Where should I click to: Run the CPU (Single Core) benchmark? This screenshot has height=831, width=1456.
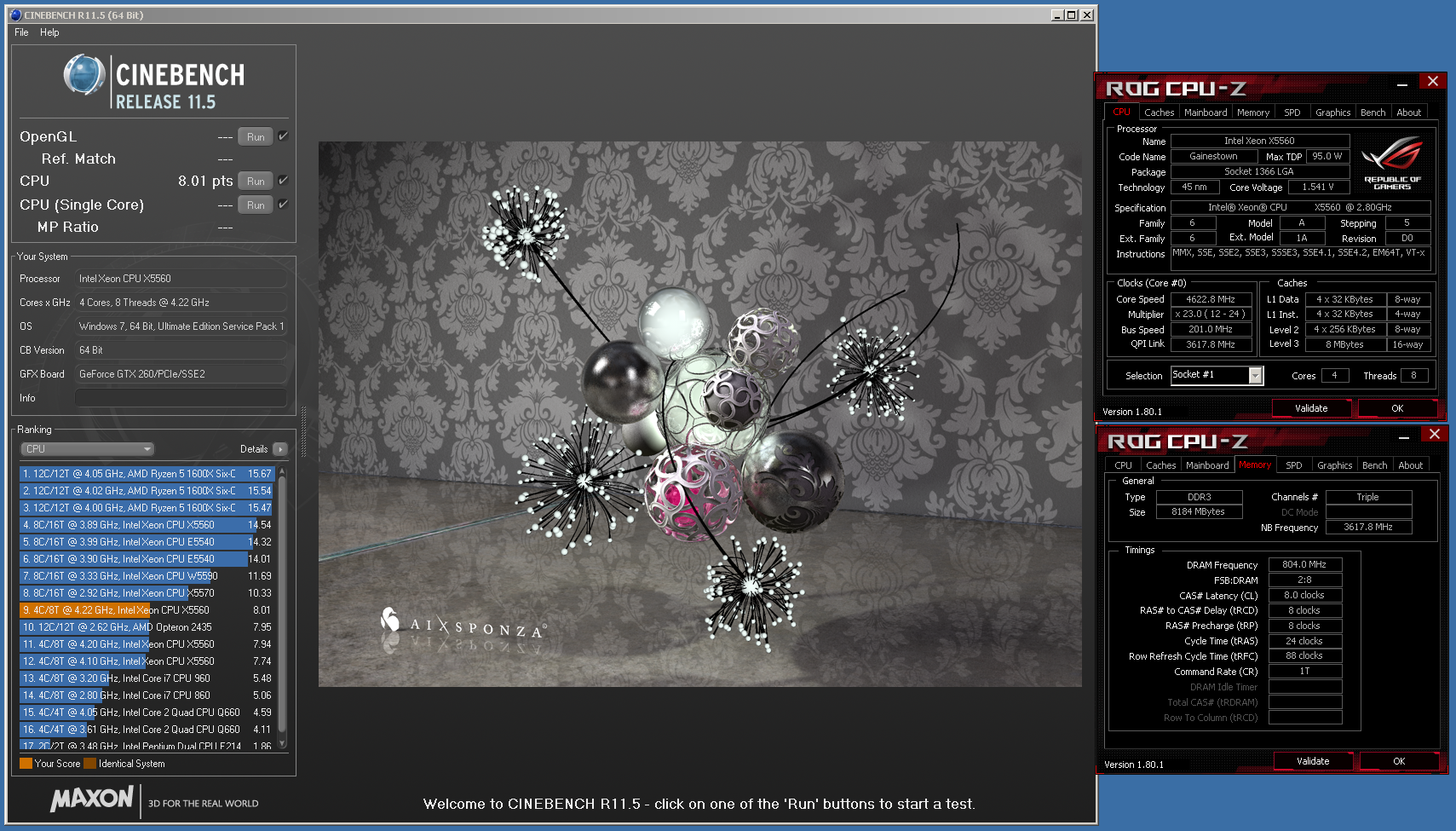click(256, 205)
